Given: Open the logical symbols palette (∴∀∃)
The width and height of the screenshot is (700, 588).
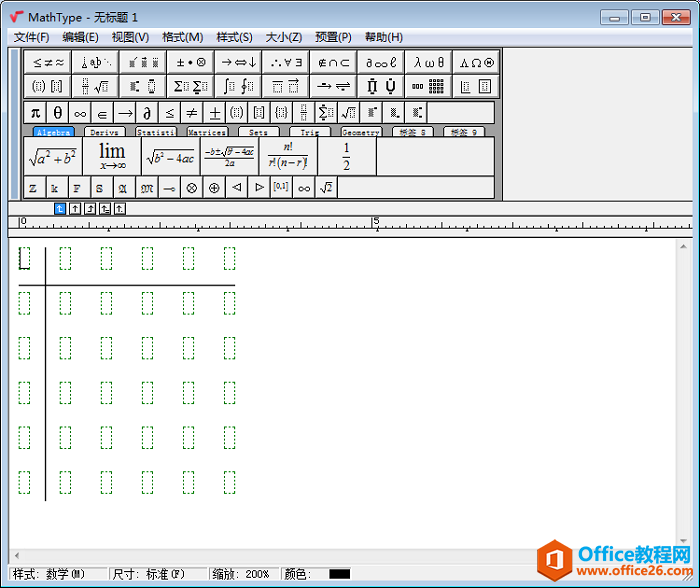Looking at the screenshot, I should 286,63.
